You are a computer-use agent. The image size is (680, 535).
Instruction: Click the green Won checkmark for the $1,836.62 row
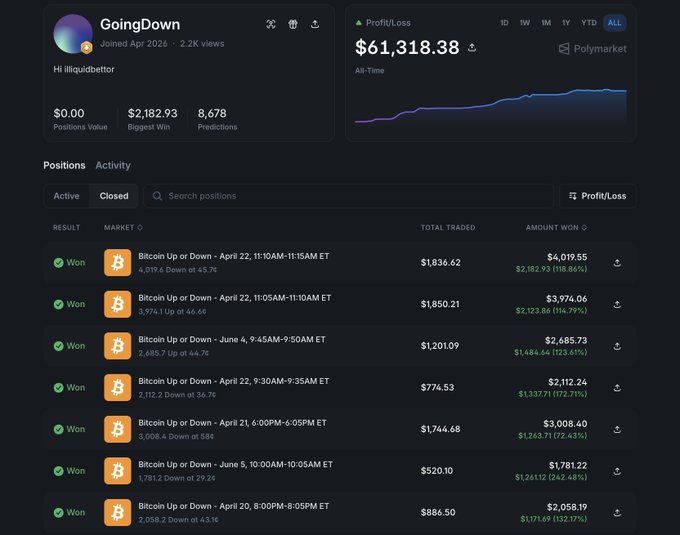59,263
